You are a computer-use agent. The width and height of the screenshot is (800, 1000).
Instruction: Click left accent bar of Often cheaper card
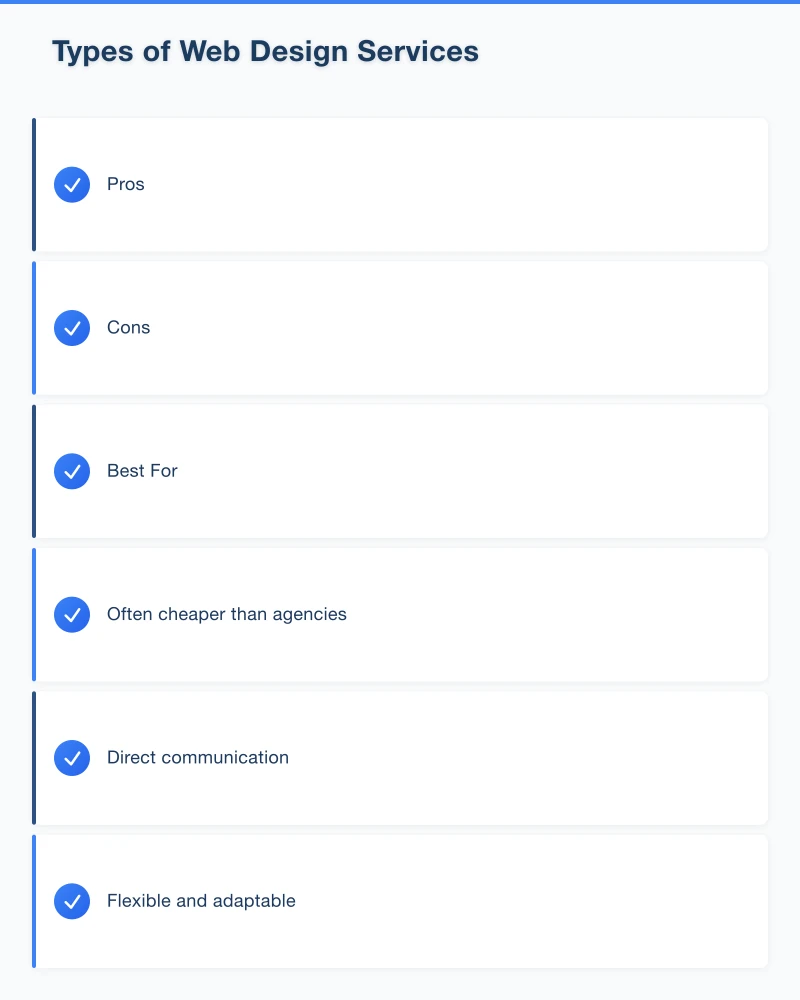coord(34,615)
